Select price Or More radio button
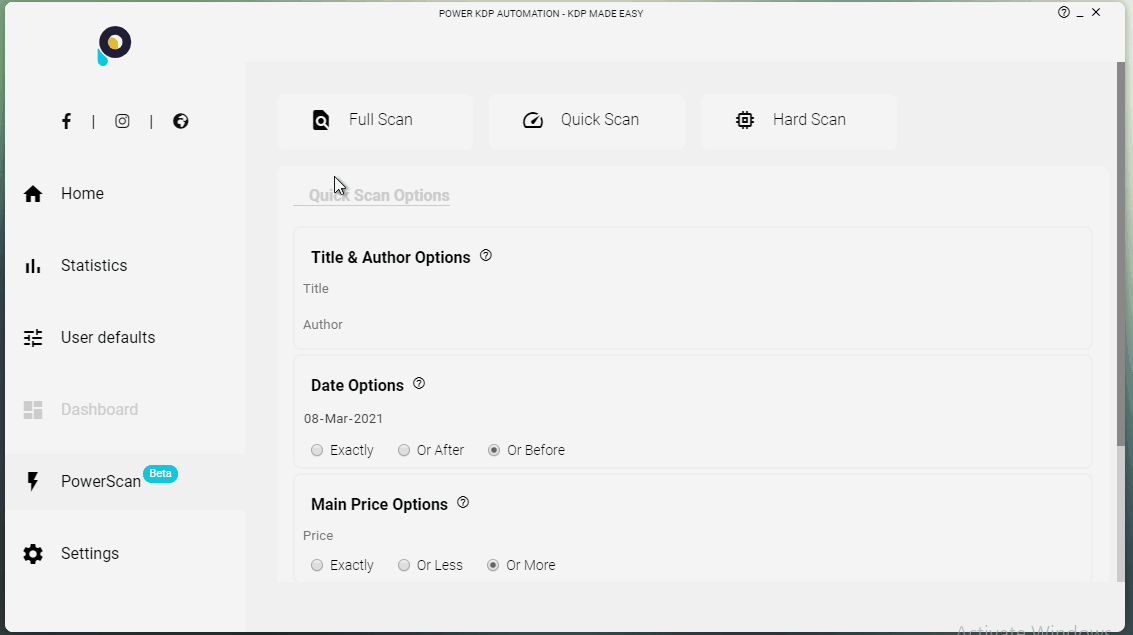The image size is (1133, 635). [494, 565]
